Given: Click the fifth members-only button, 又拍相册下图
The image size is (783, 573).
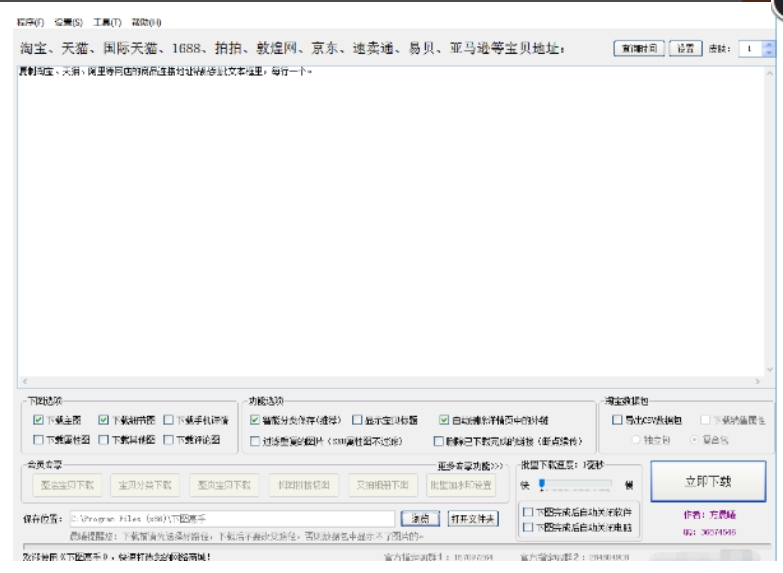Looking at the screenshot, I should click(383, 485).
